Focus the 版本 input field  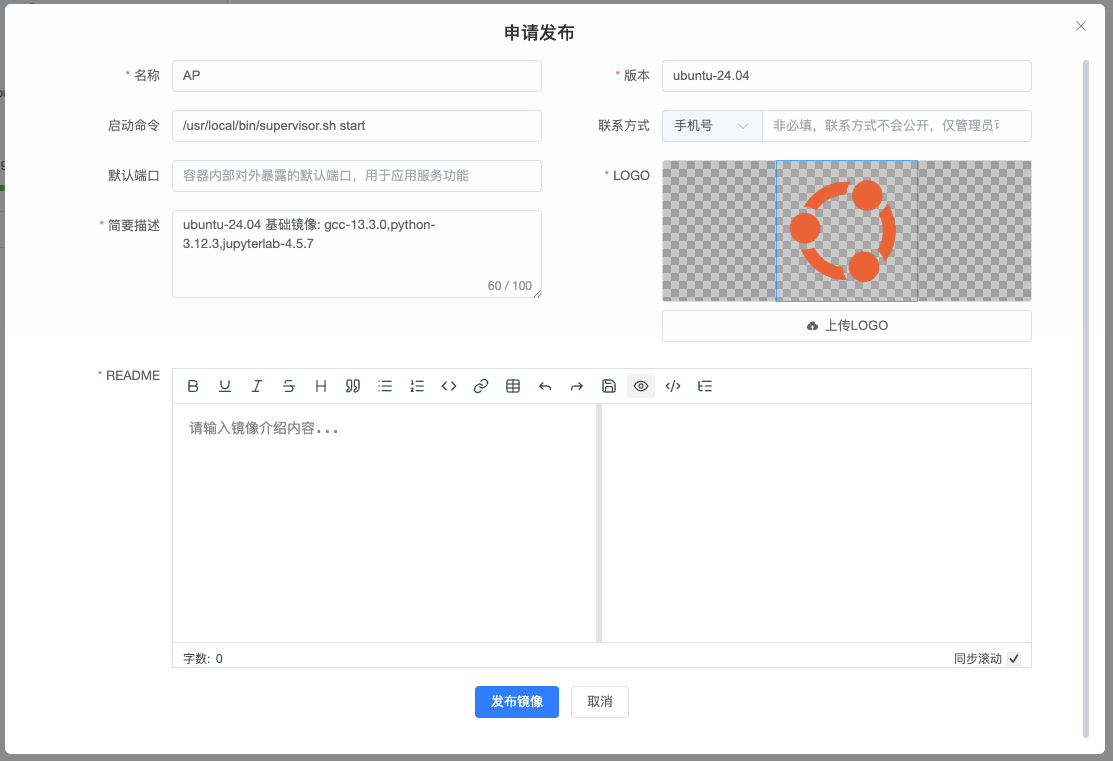click(x=847, y=76)
